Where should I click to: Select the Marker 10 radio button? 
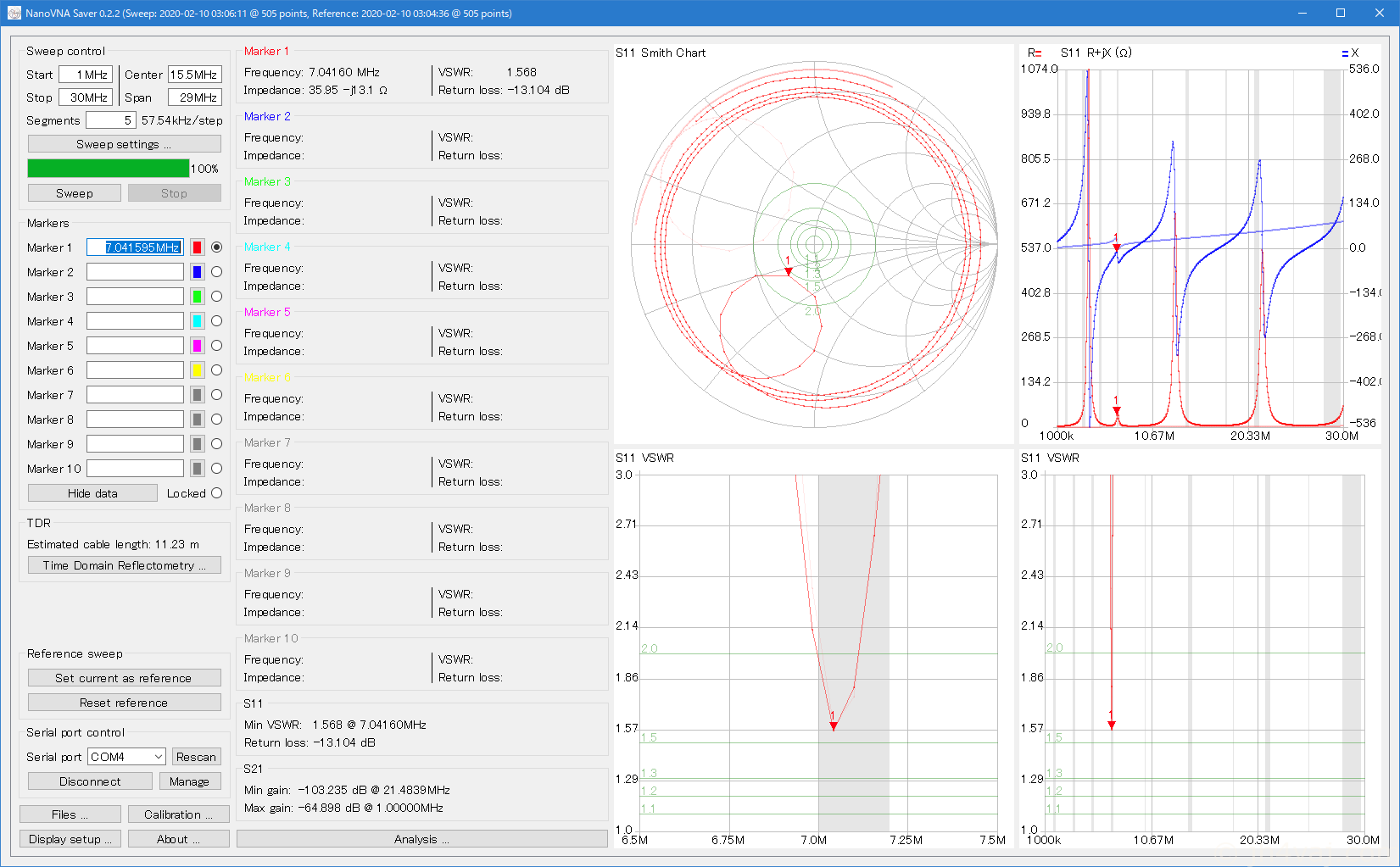tap(217, 469)
